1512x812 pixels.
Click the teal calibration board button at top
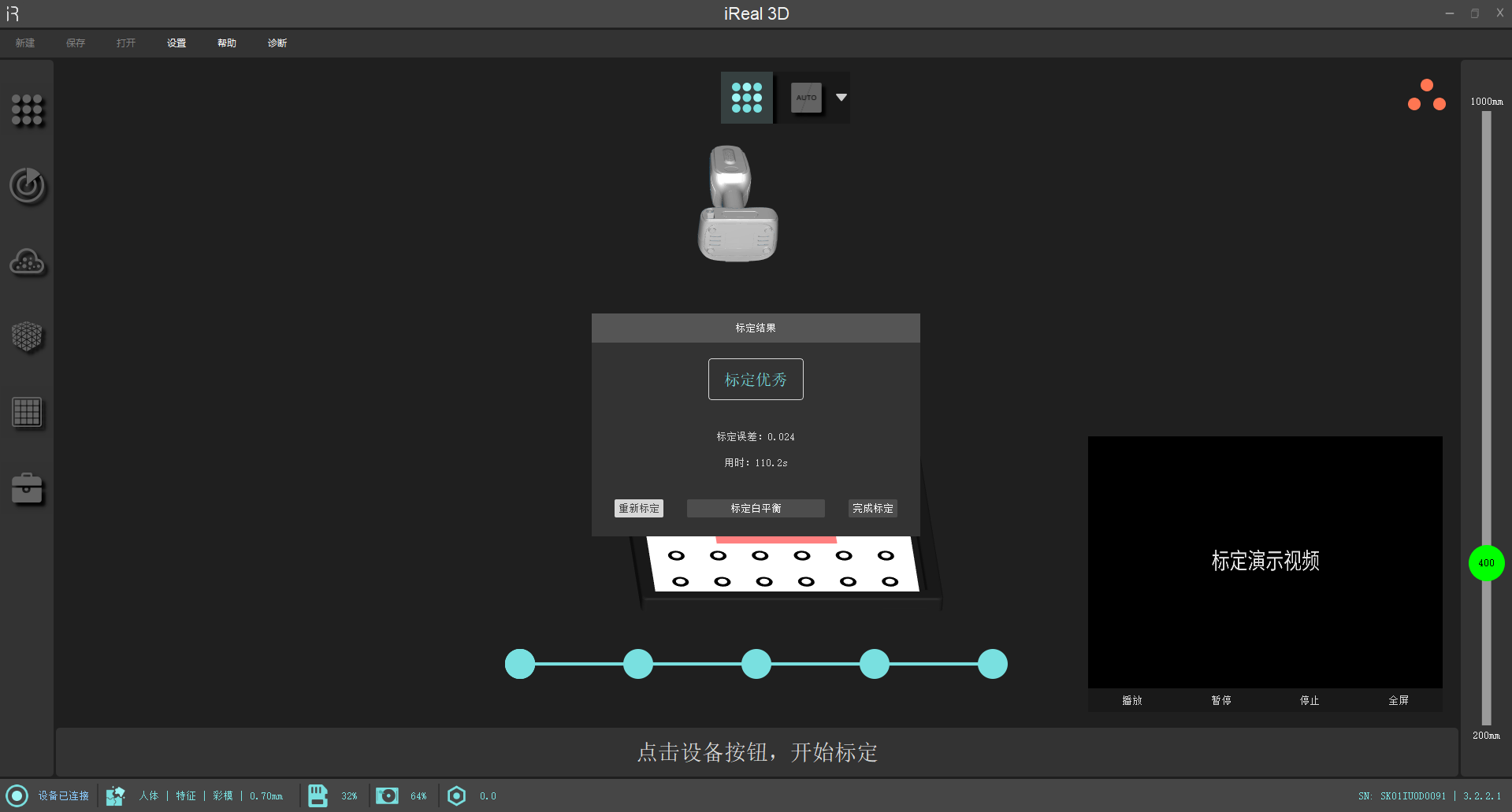pyautogui.click(x=747, y=98)
